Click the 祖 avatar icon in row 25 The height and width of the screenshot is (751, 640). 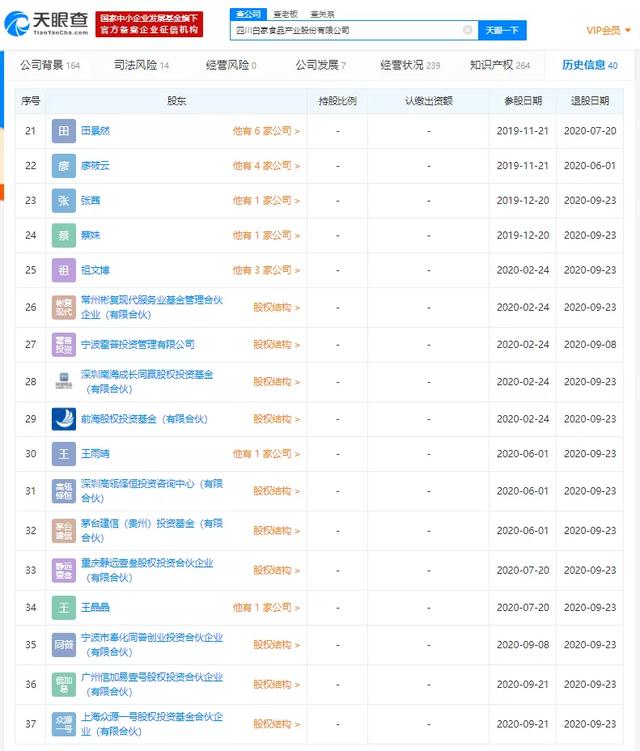click(x=64, y=270)
